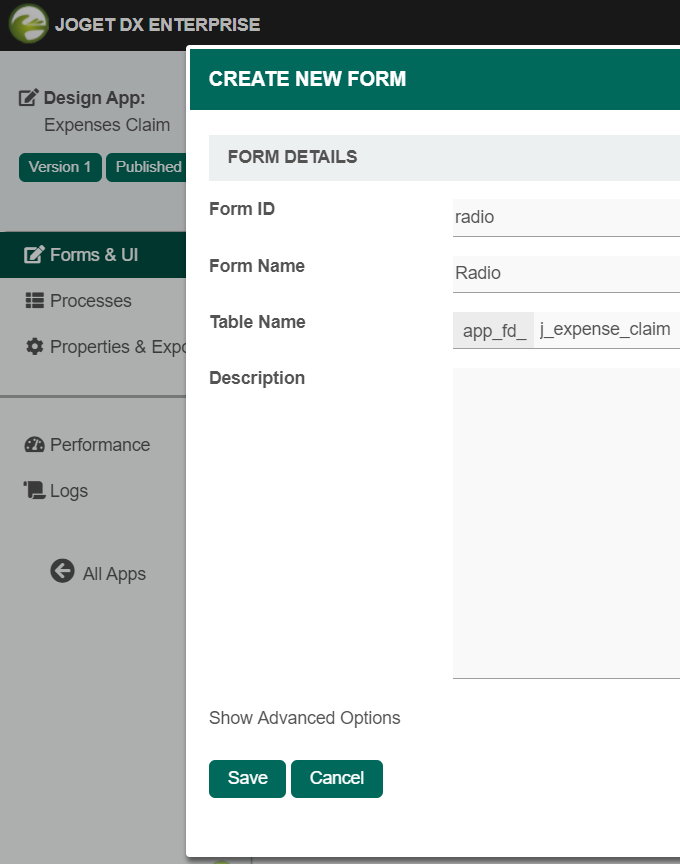Click the Expenses Claim app name
Viewport: 680px width, 864px height.
pyautogui.click(x=107, y=125)
